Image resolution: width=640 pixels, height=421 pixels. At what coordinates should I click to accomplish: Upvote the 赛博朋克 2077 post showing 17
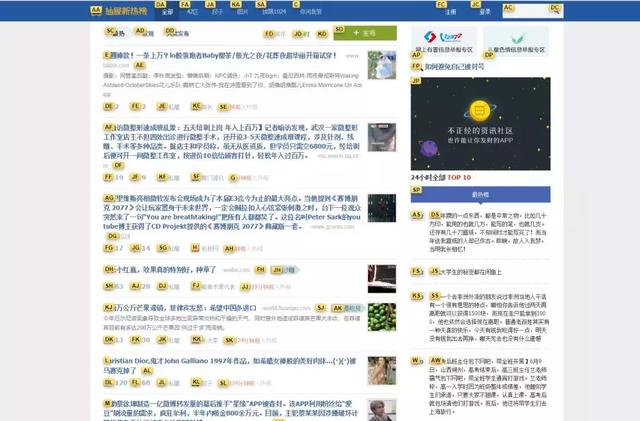113,248
